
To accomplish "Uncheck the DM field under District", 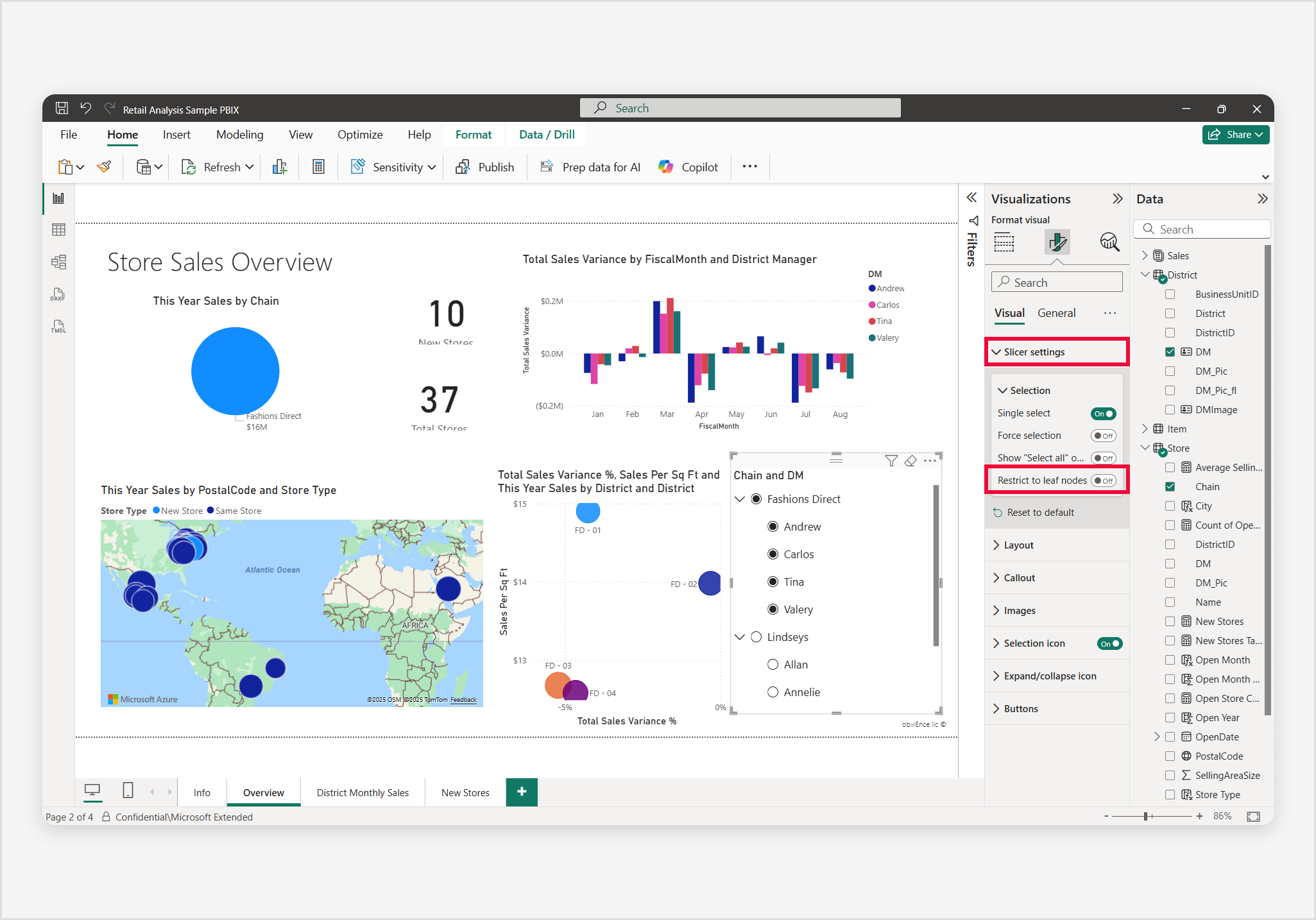I will [x=1170, y=352].
